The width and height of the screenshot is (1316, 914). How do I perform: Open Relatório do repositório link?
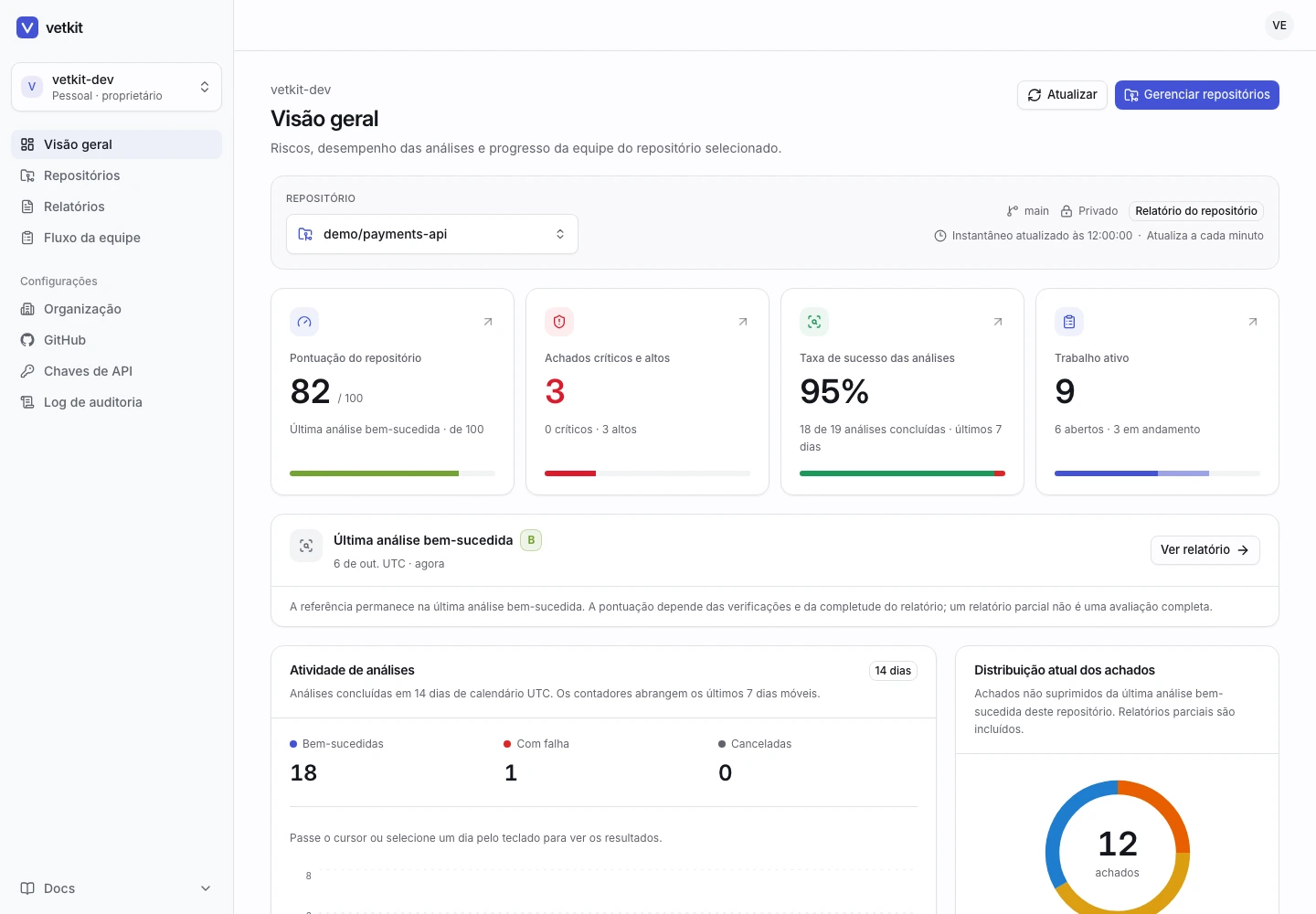(x=1196, y=211)
